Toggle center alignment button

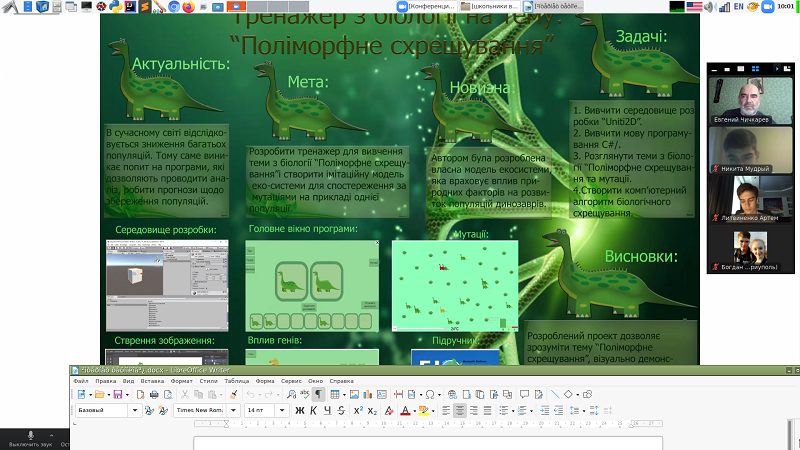[x=460, y=411]
